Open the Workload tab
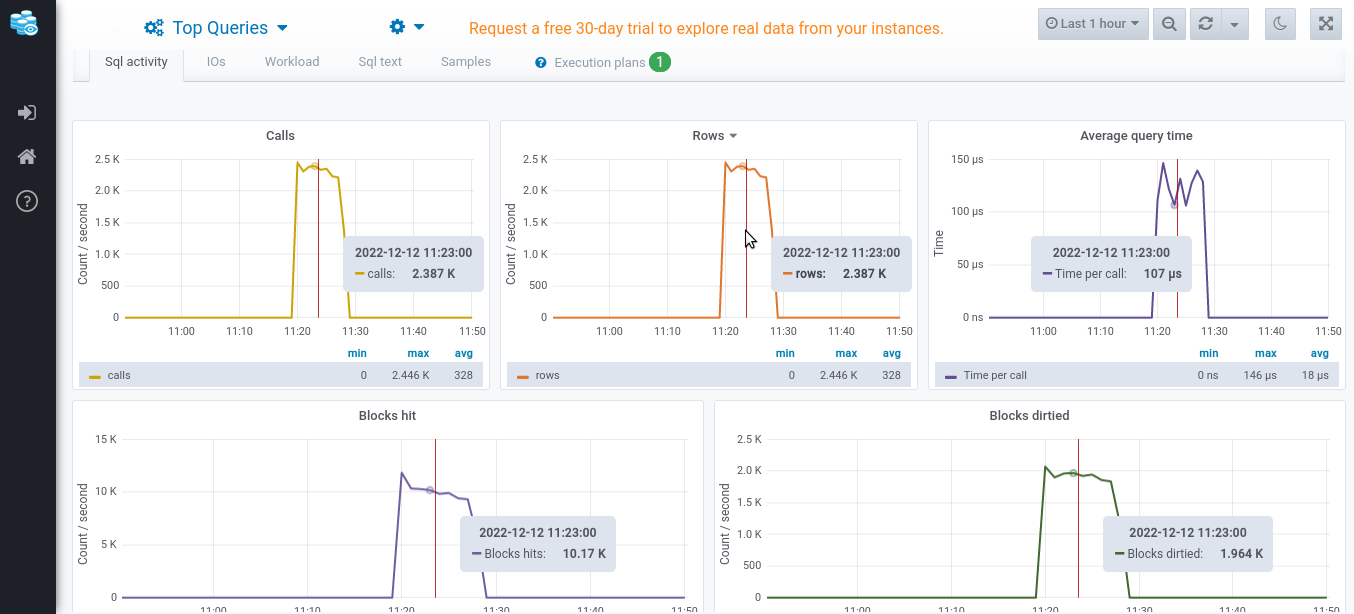 292,62
